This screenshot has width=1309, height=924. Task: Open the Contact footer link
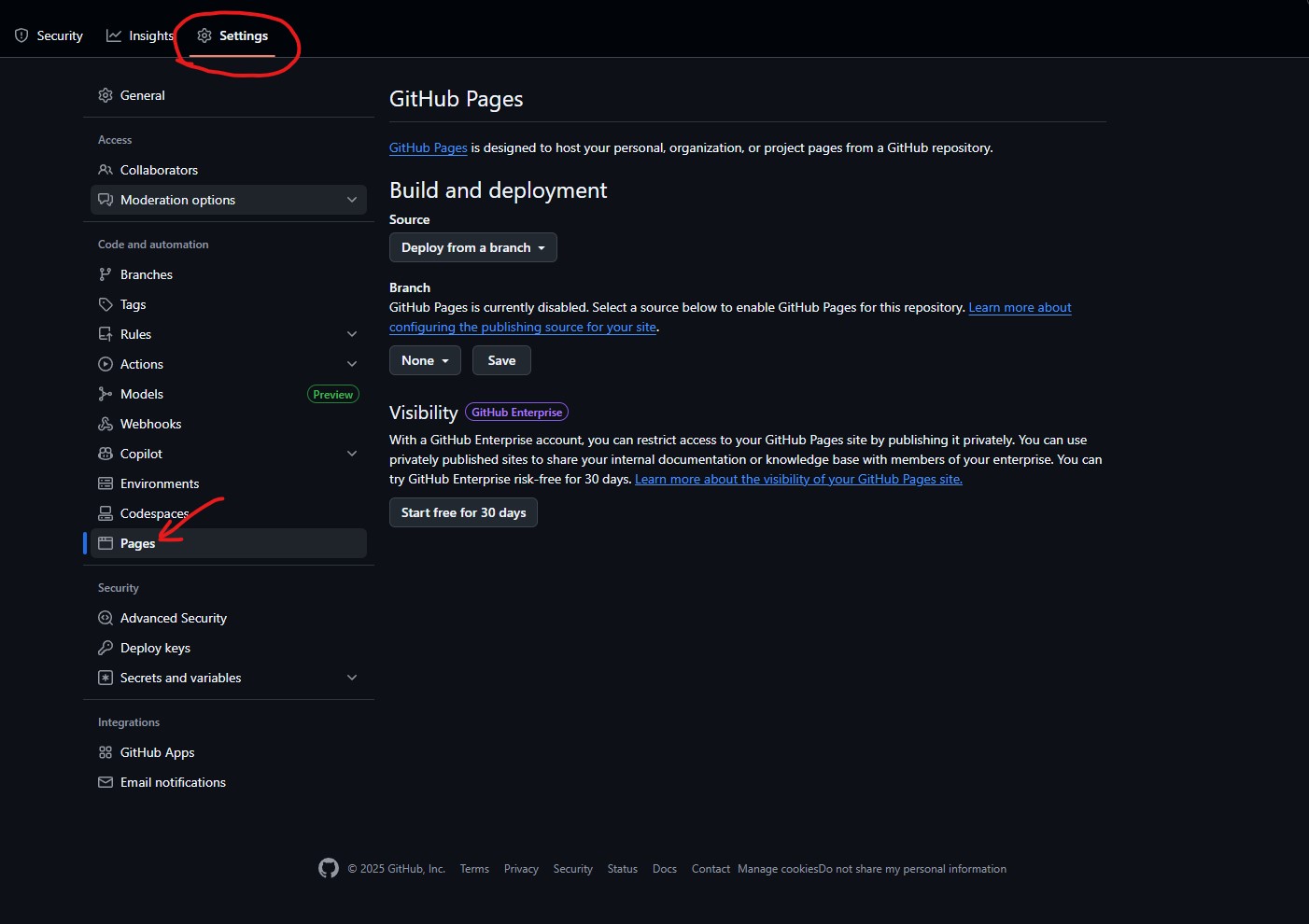click(711, 869)
